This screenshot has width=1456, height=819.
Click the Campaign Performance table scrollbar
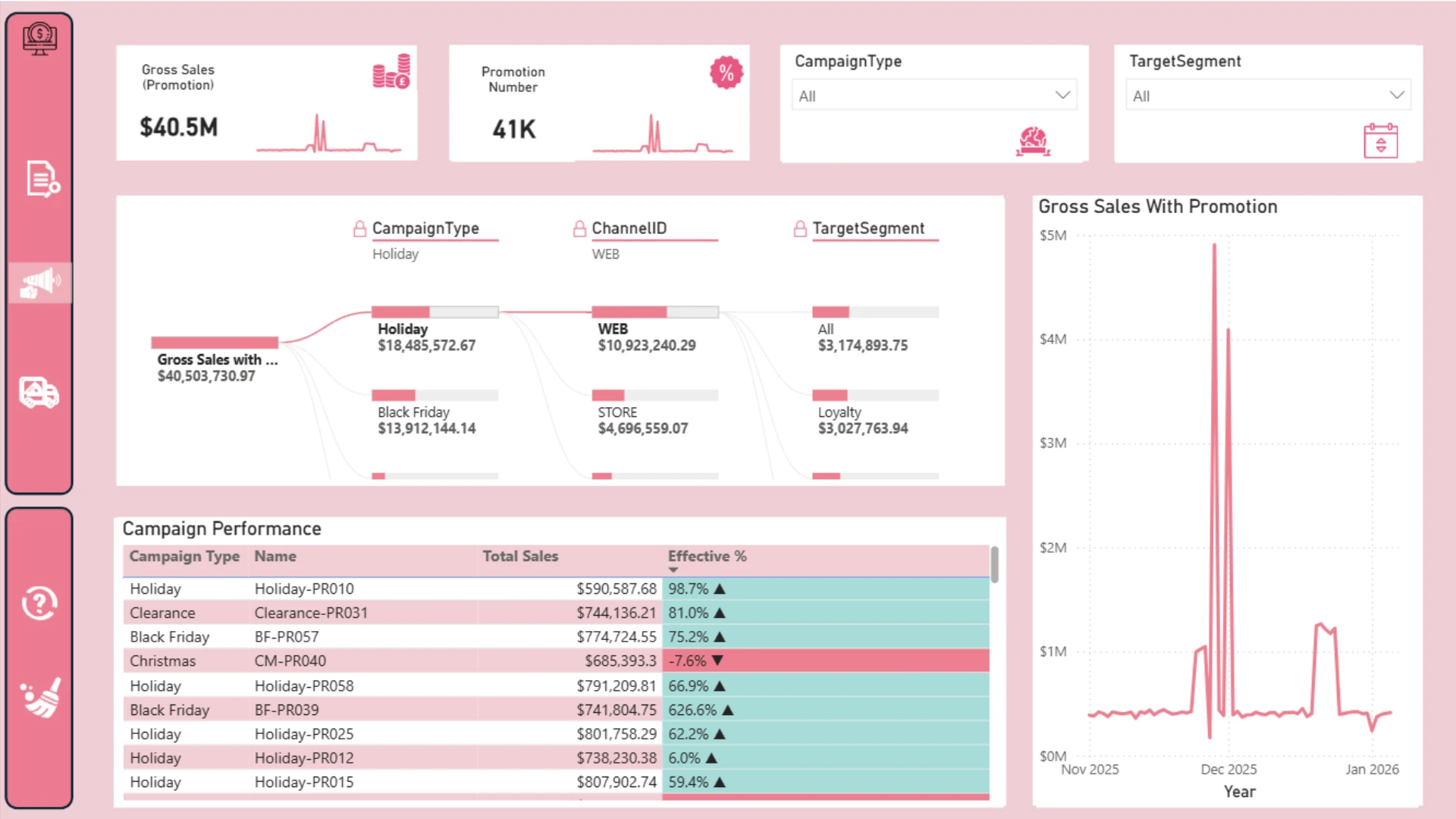click(994, 565)
